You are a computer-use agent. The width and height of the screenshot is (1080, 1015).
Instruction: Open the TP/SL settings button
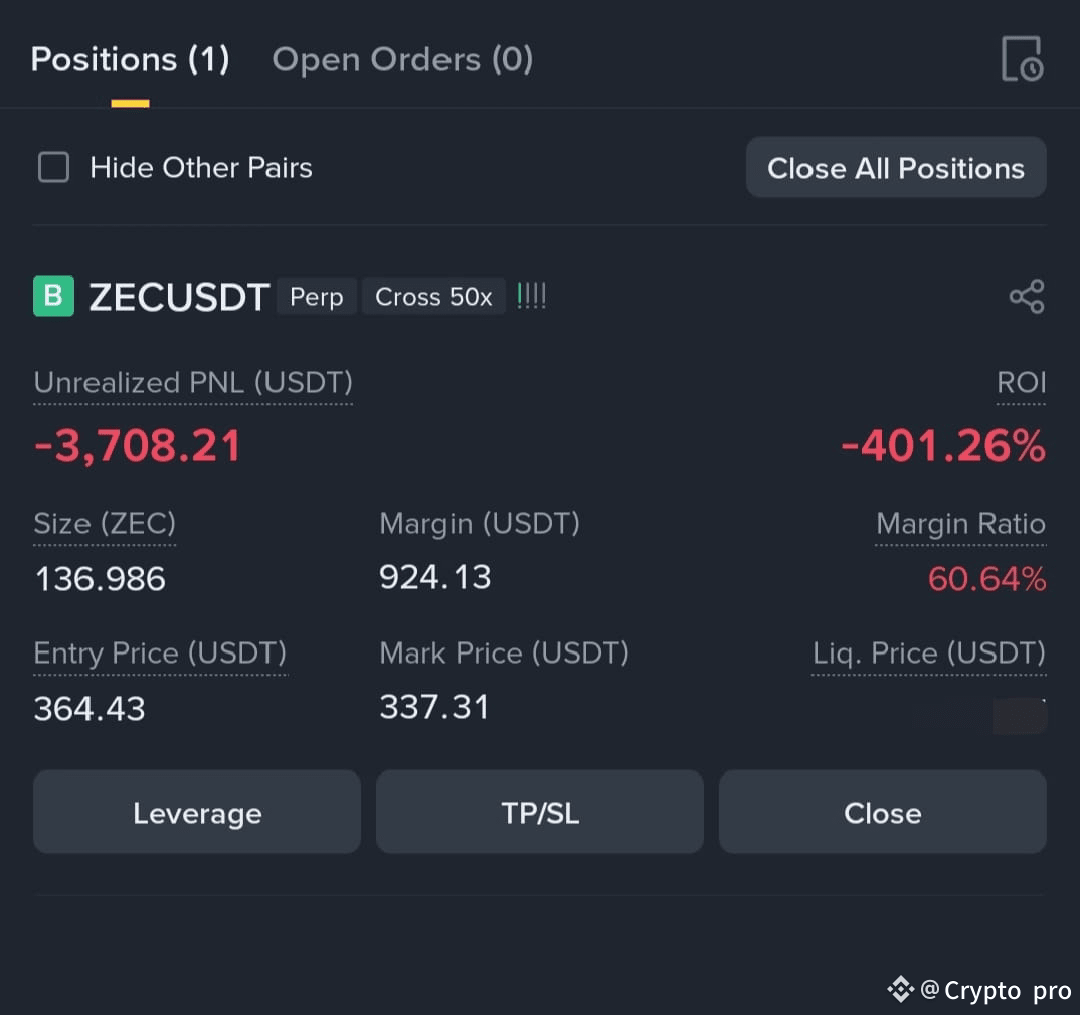539,812
